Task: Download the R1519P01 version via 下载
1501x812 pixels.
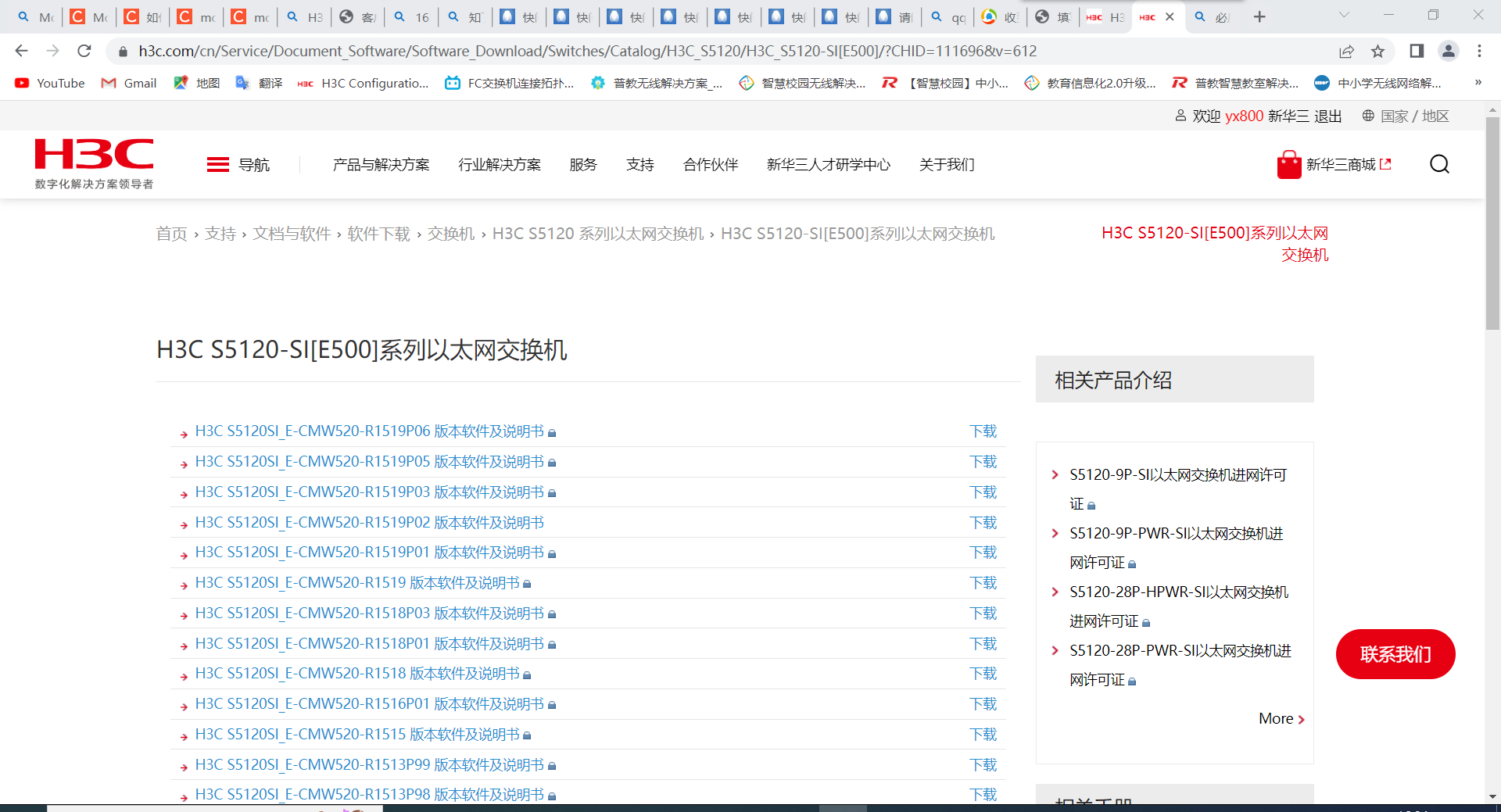Action: tap(983, 553)
